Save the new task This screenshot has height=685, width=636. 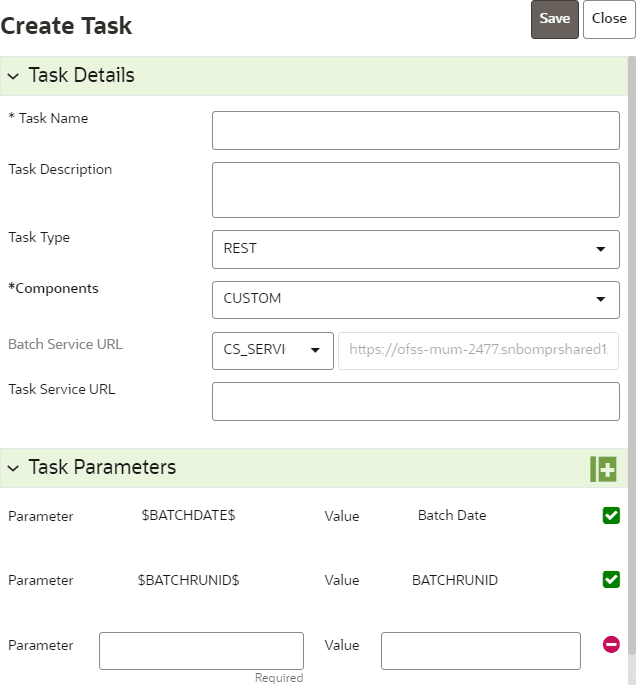coord(555,19)
